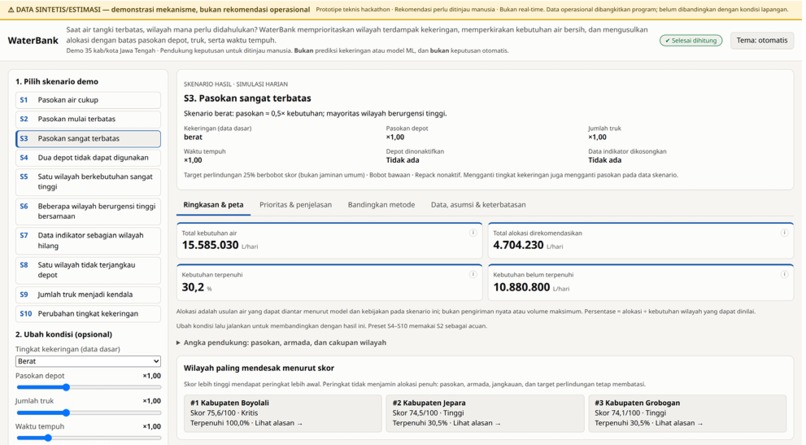Open Tingkat kekeringan dropdown showing Berat
This screenshot has height=445, width=806.
[88, 361]
